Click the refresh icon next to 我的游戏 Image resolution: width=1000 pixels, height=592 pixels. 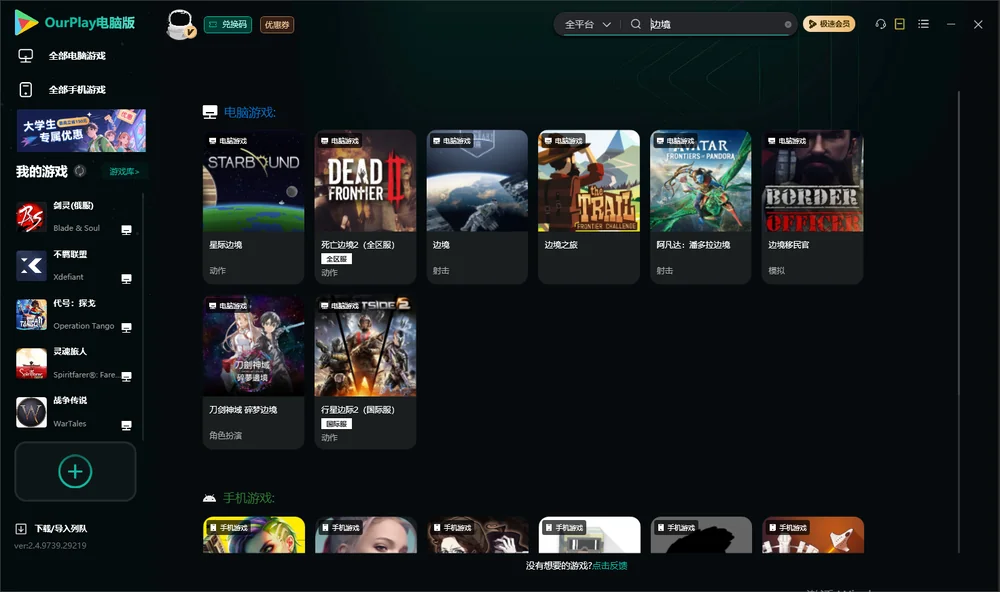(80, 171)
